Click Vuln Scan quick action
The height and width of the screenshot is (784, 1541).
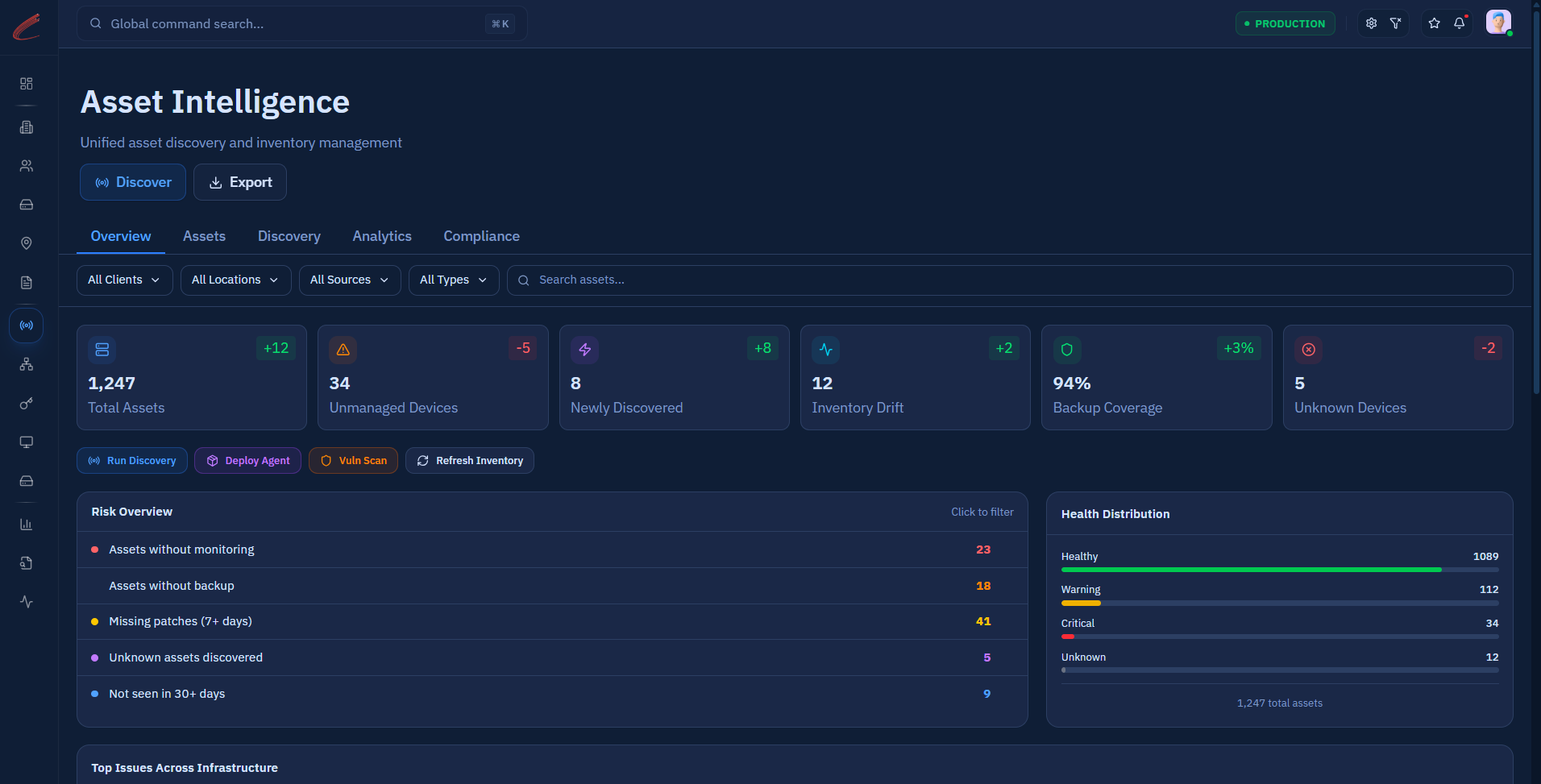tap(353, 461)
